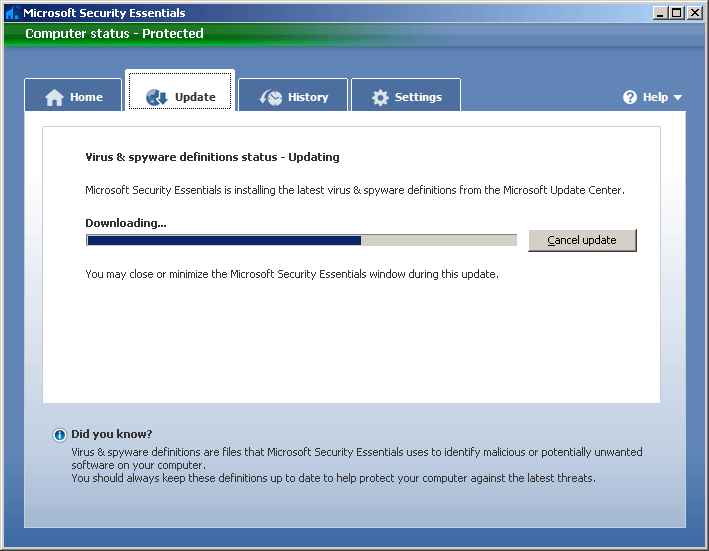709x551 pixels.
Task: Click the Security Essentials title bar icon
Action: [12, 13]
